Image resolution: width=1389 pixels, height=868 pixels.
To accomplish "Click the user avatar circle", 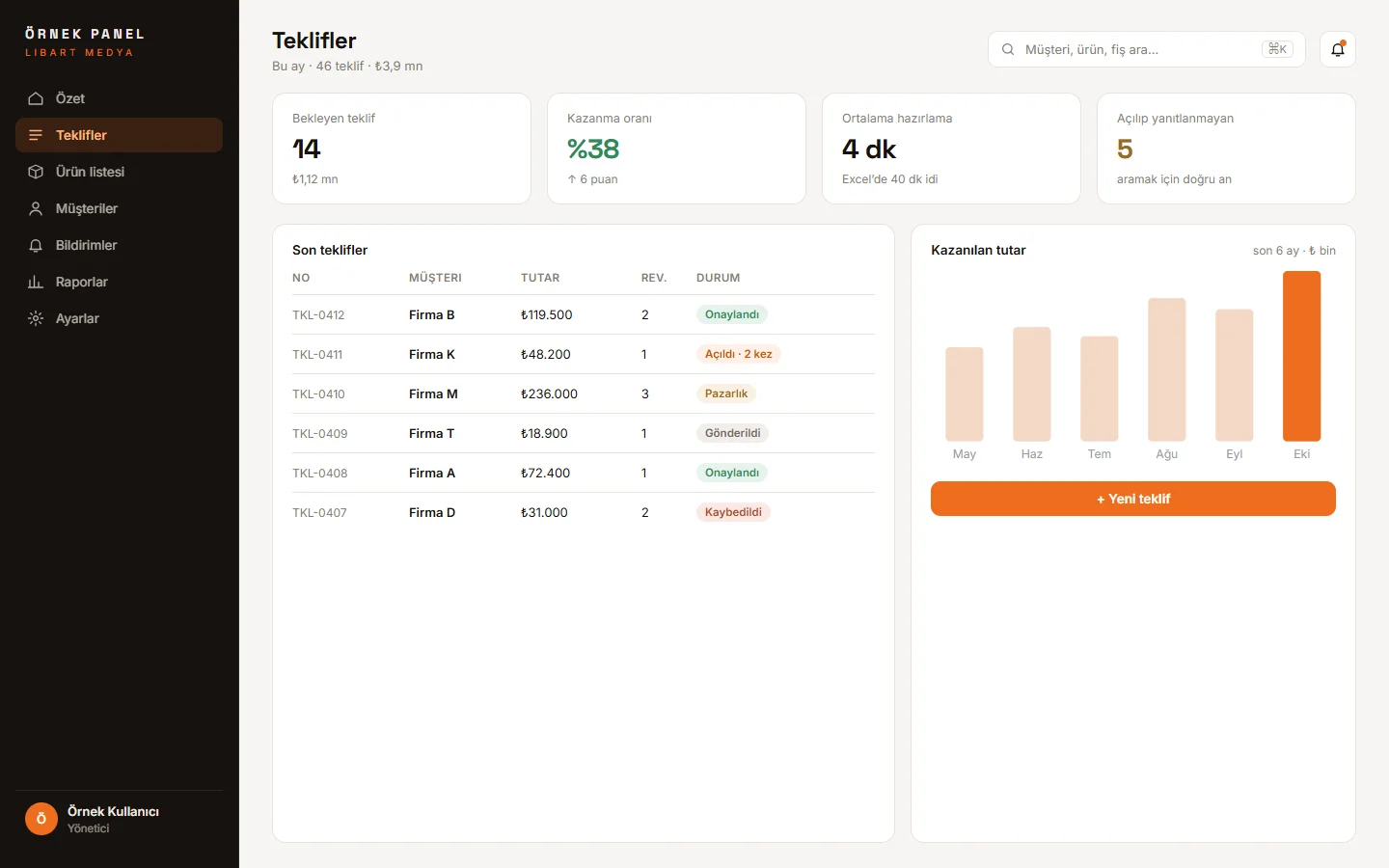I will pyautogui.click(x=41, y=819).
